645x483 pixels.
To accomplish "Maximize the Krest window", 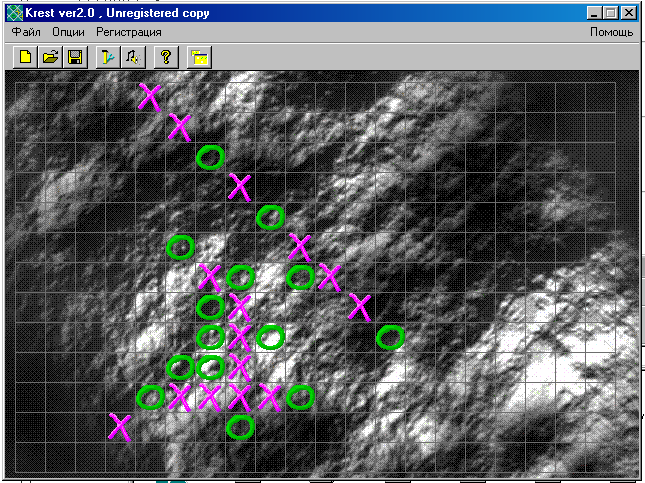I will [609, 13].
